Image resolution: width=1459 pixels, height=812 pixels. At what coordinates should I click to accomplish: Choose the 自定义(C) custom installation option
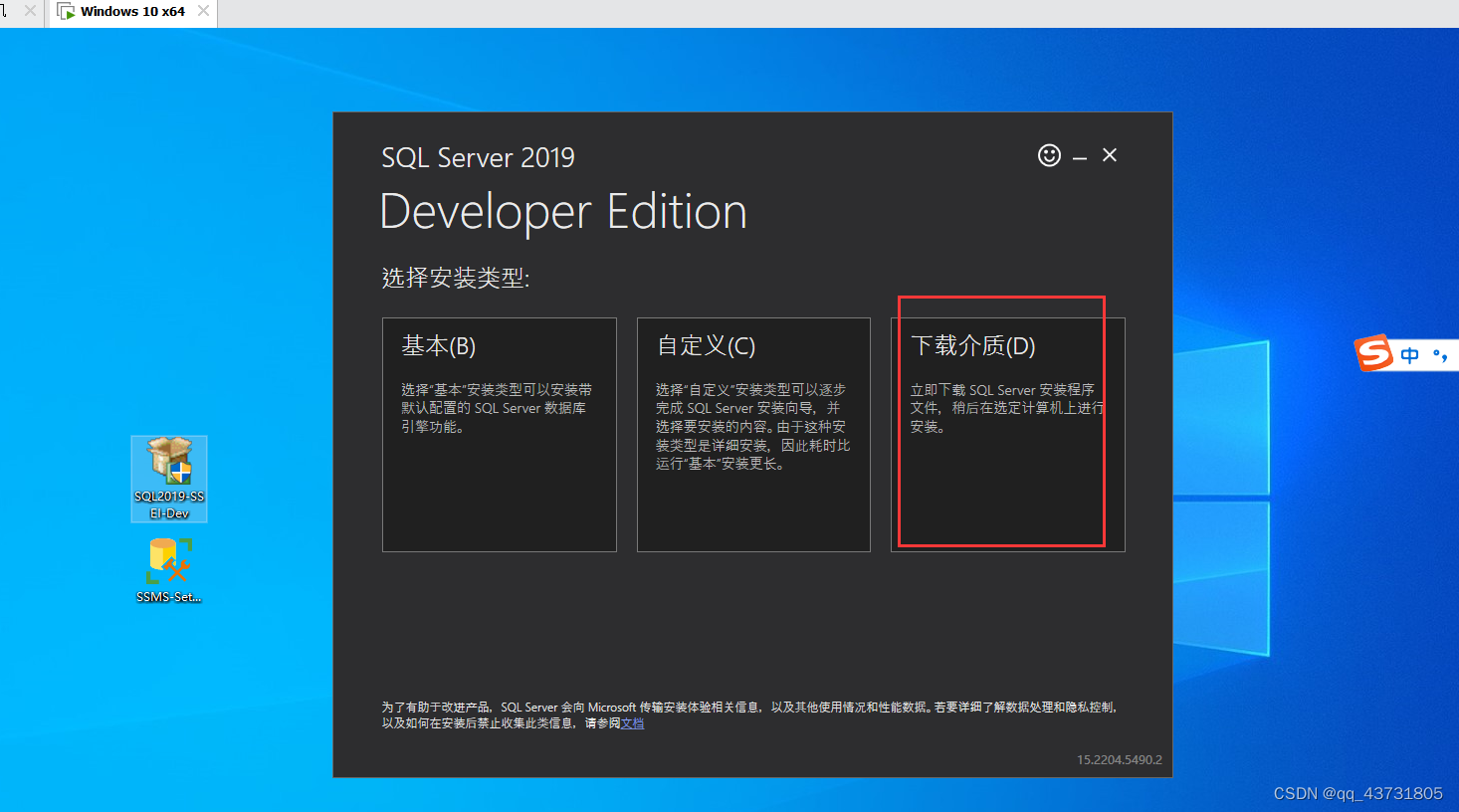753,435
